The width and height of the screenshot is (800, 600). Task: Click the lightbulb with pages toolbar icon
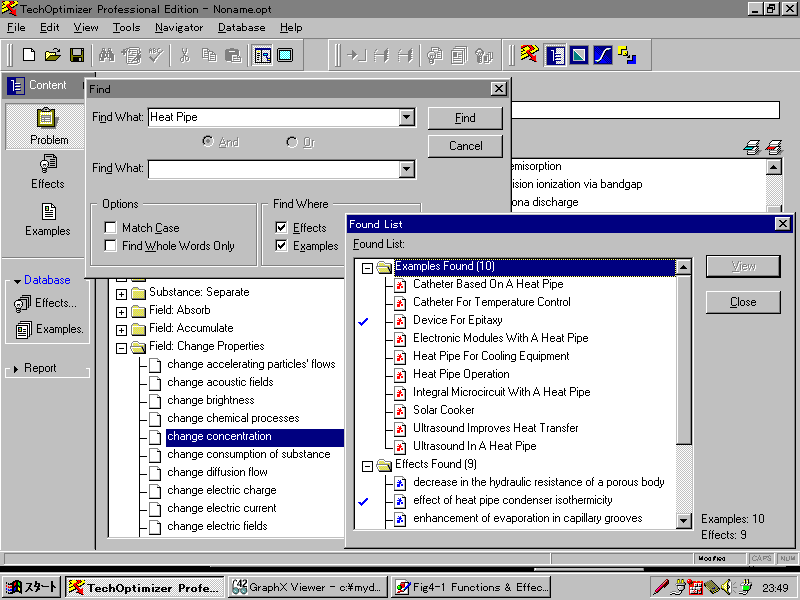coord(435,55)
